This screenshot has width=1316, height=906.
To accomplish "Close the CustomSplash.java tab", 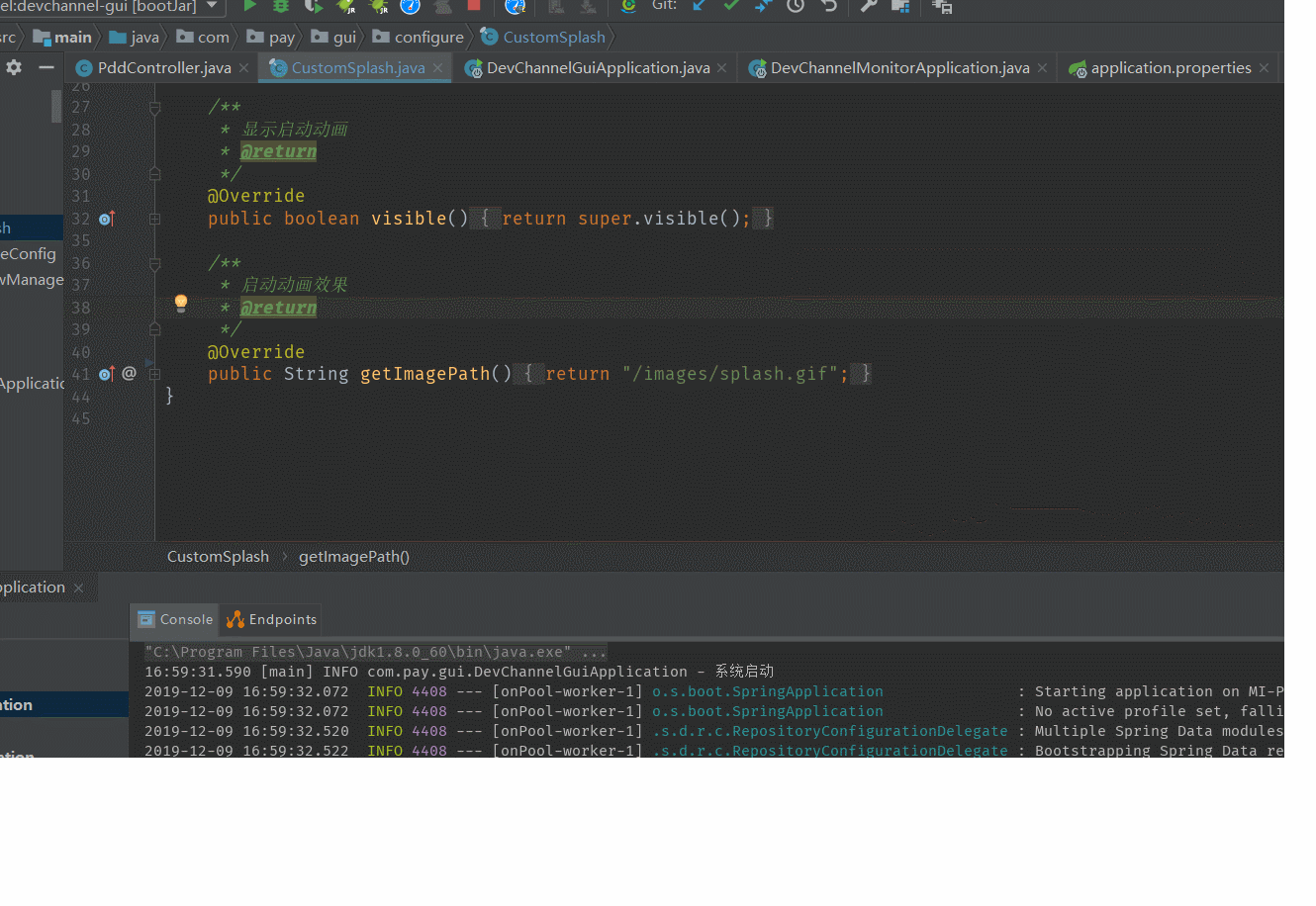I will [437, 68].
